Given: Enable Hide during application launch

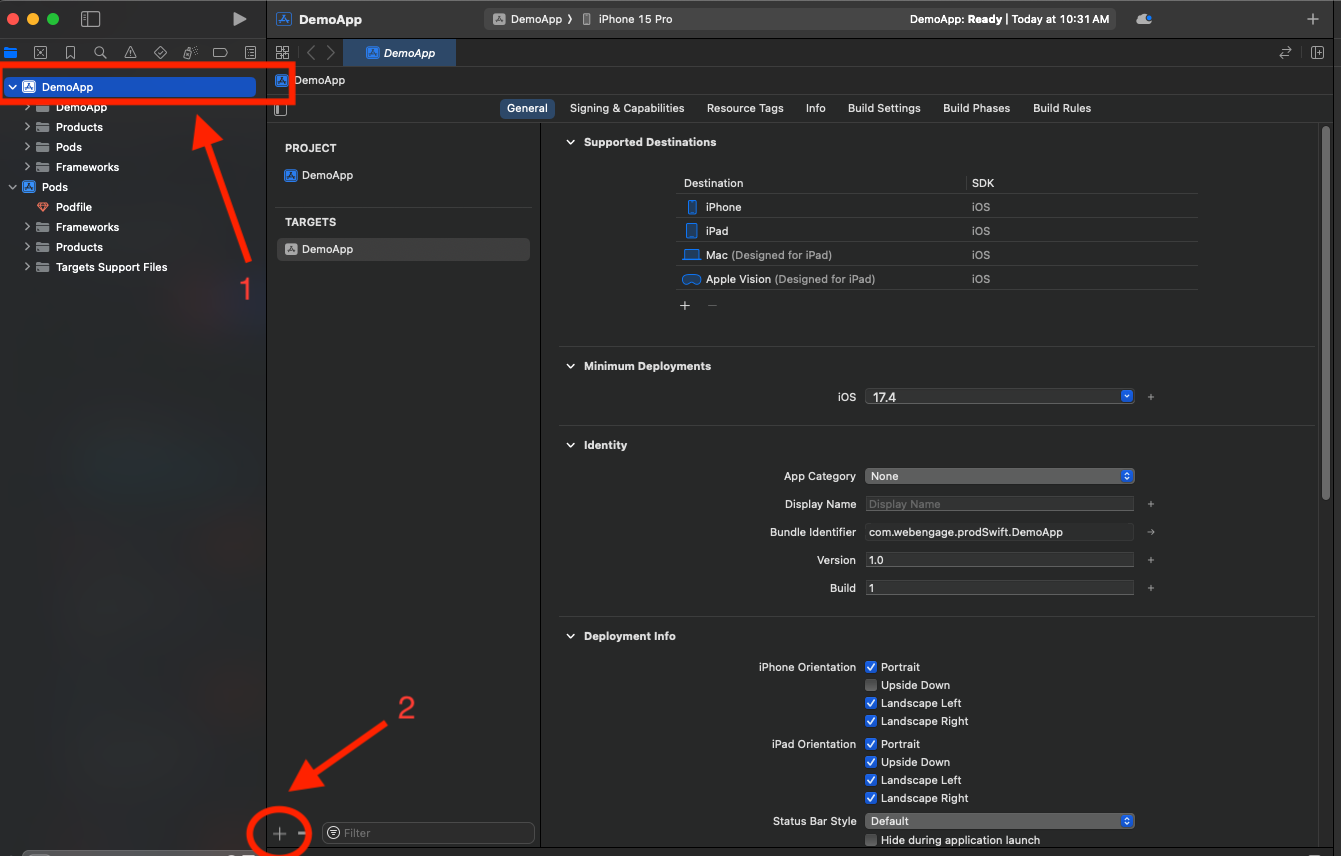Looking at the screenshot, I should coord(871,840).
